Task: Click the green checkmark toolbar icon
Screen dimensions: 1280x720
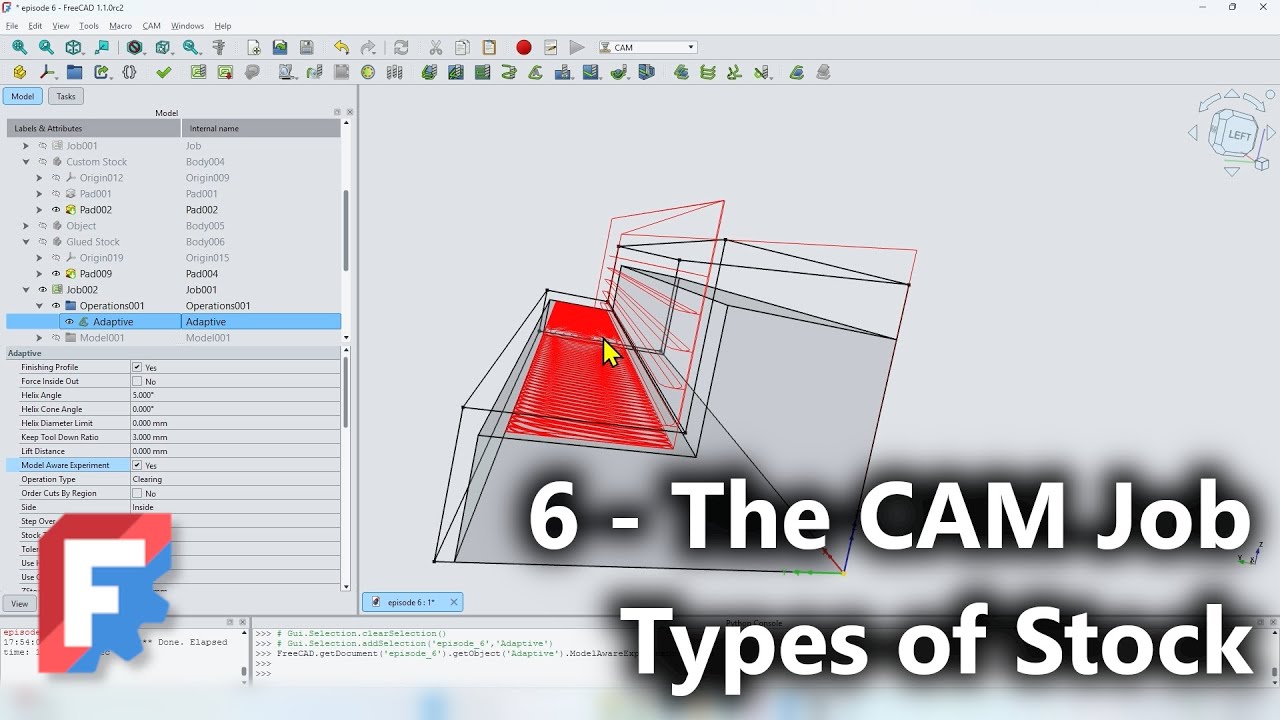Action: point(164,72)
